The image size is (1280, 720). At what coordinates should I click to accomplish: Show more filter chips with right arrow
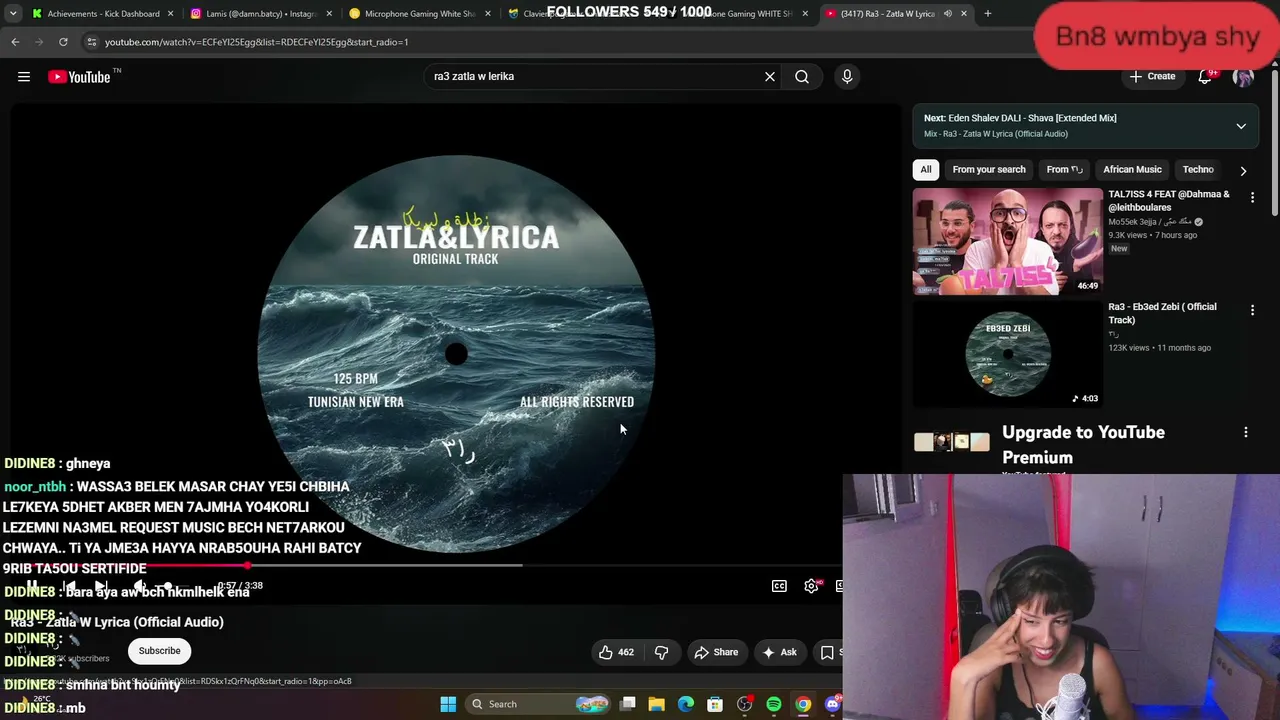[x=1243, y=171]
